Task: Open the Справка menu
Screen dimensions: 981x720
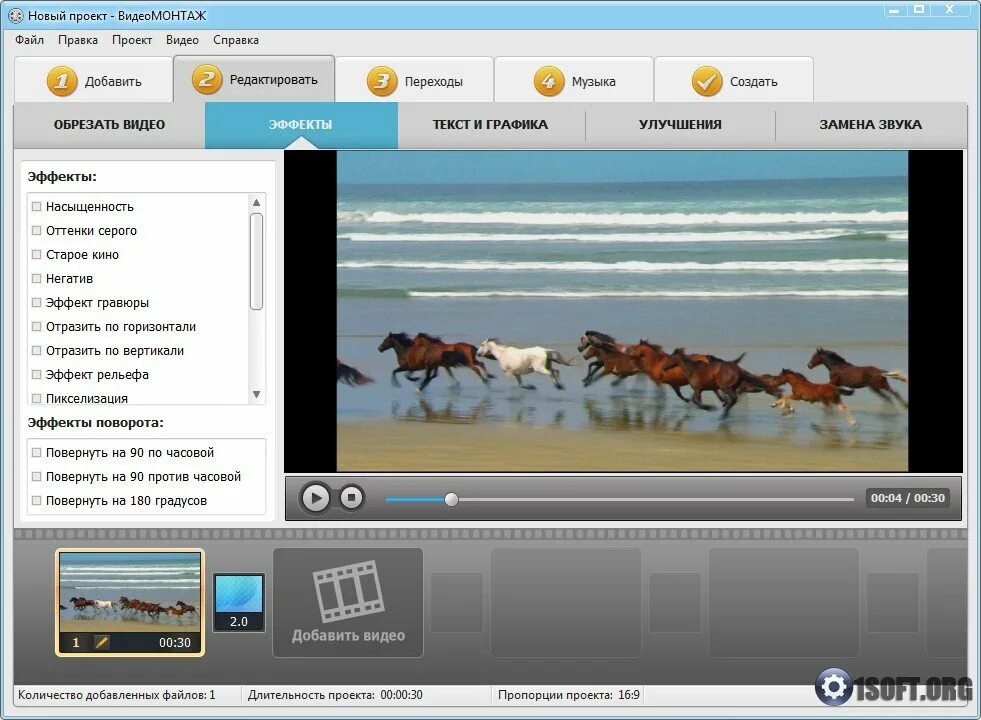Action: (236, 40)
